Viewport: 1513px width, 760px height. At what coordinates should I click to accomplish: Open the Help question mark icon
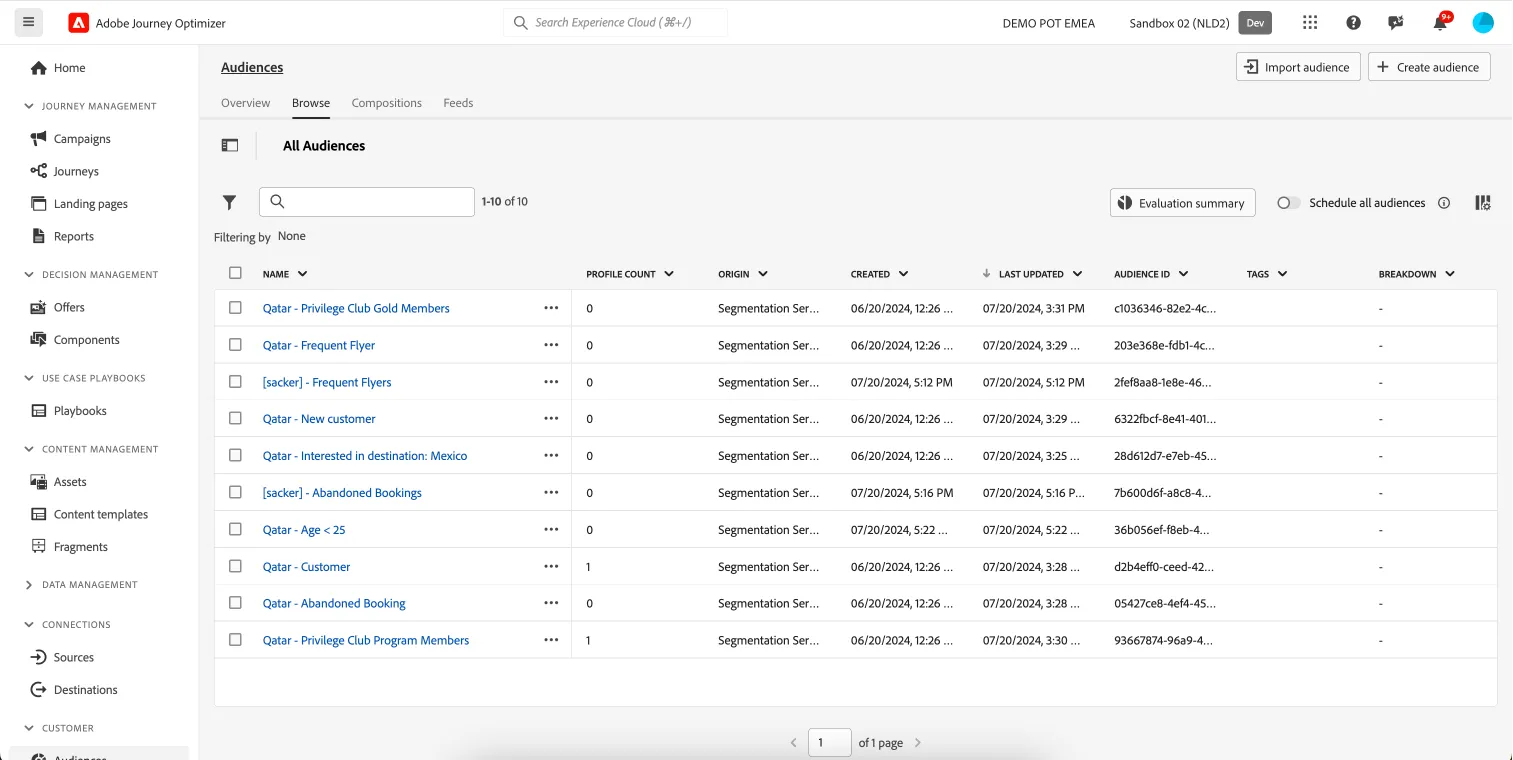1353,23
